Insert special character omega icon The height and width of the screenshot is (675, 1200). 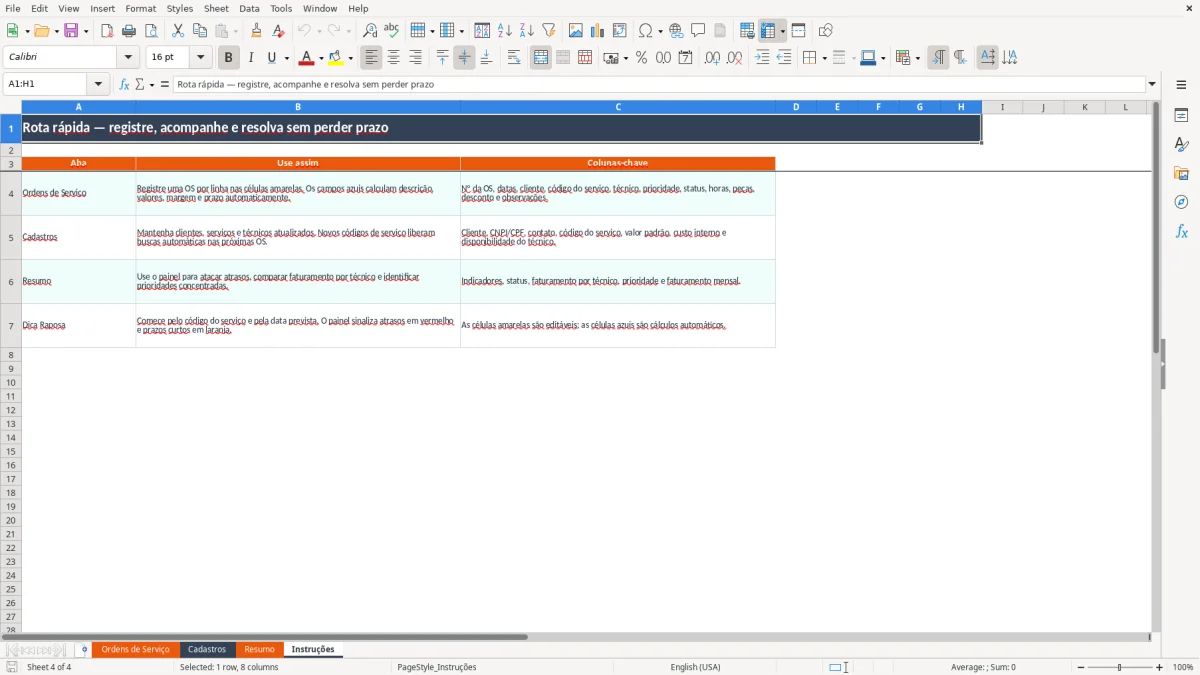[x=645, y=31]
